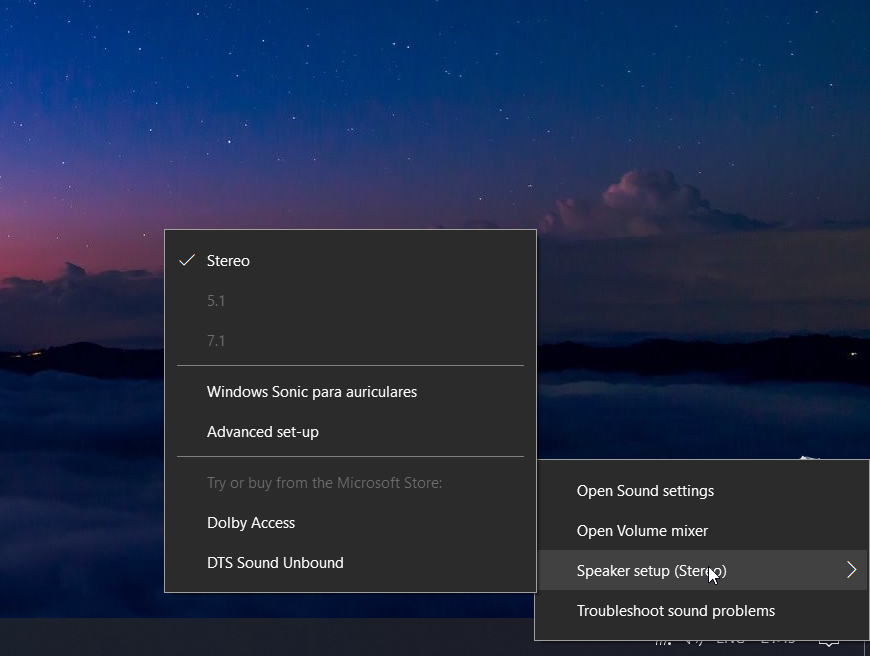Enable Windows Sonic para auriculares
Screen dimensions: 870x656
click(x=350, y=392)
